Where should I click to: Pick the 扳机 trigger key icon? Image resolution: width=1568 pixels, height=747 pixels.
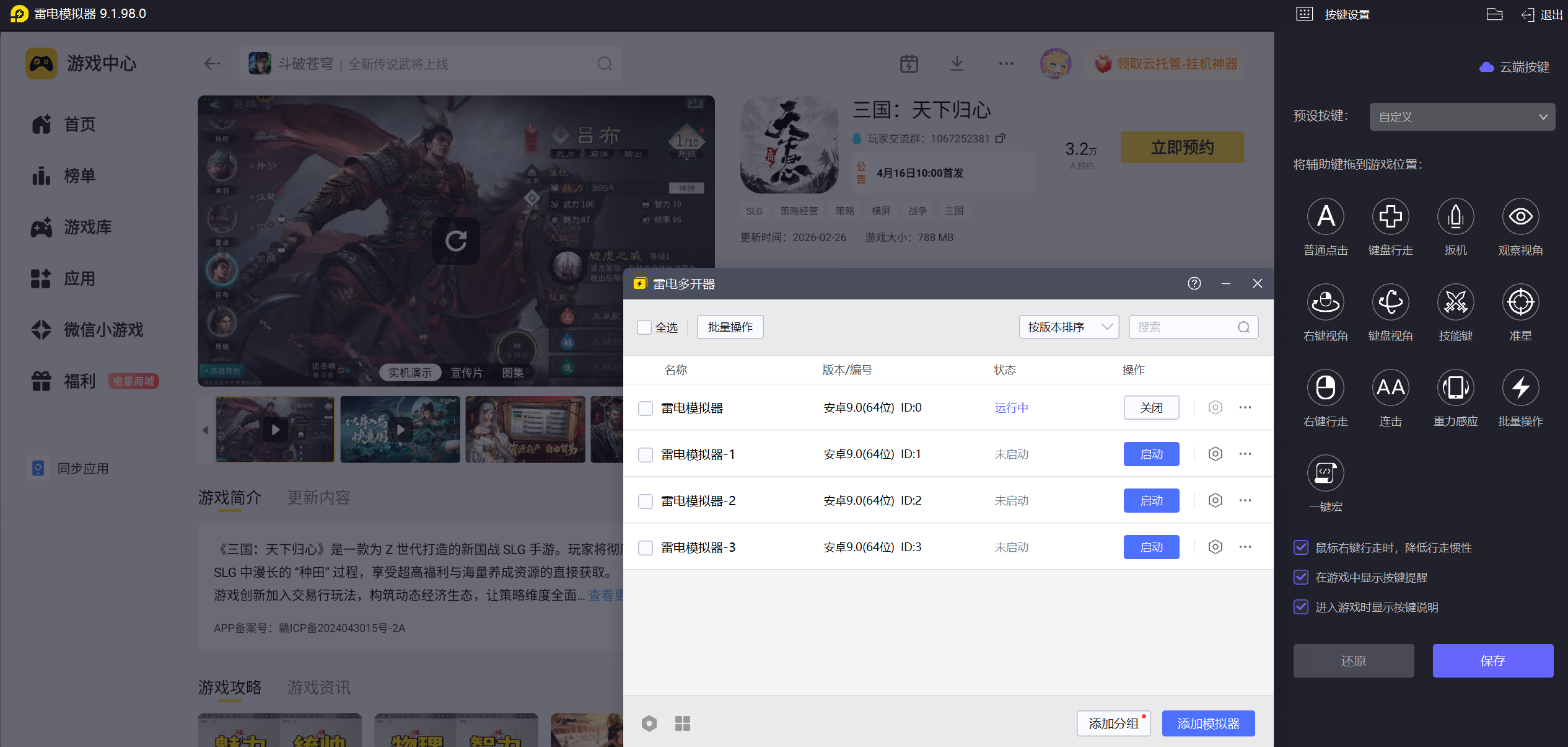(1455, 217)
